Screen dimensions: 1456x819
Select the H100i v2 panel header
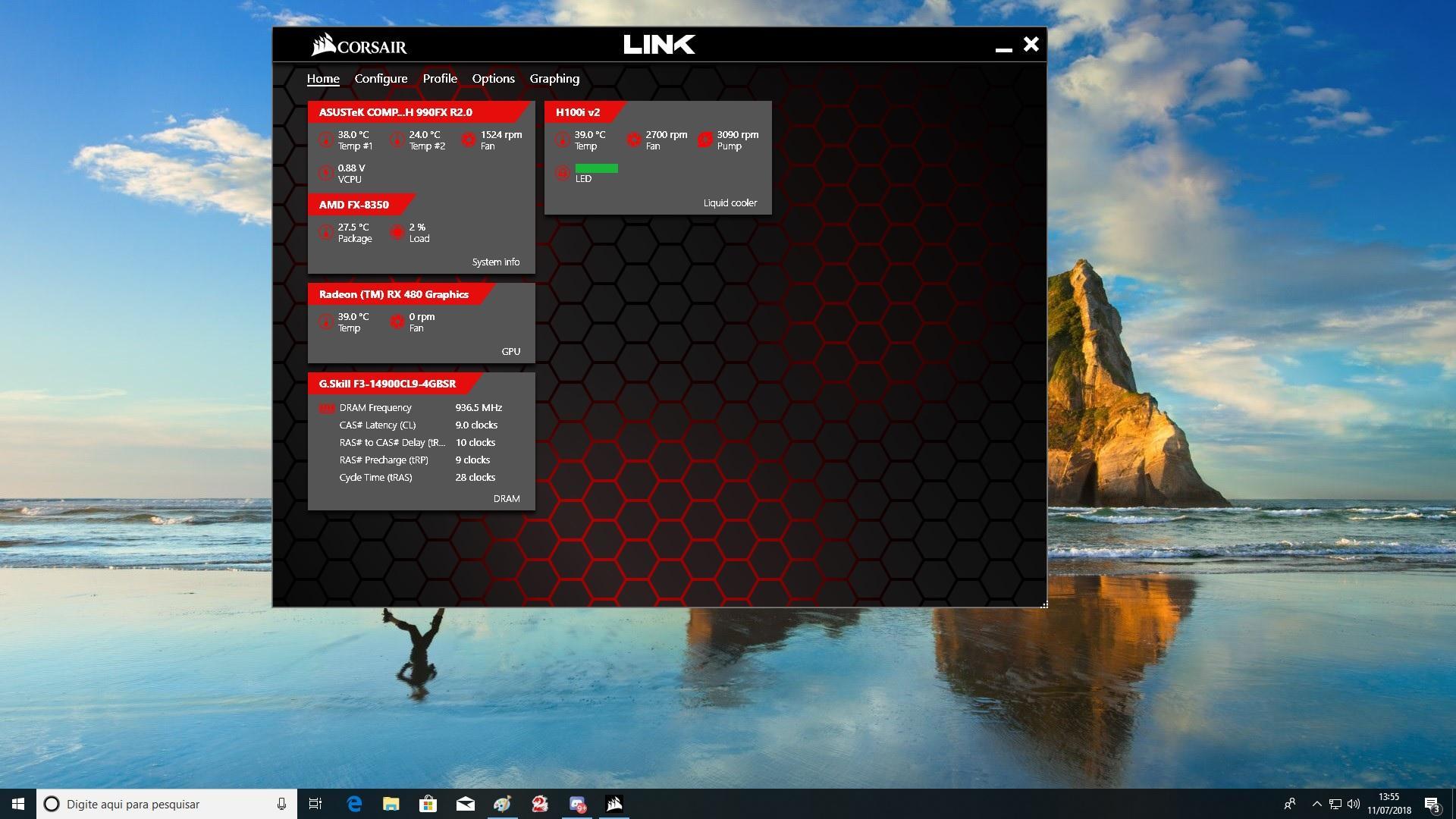(x=585, y=112)
